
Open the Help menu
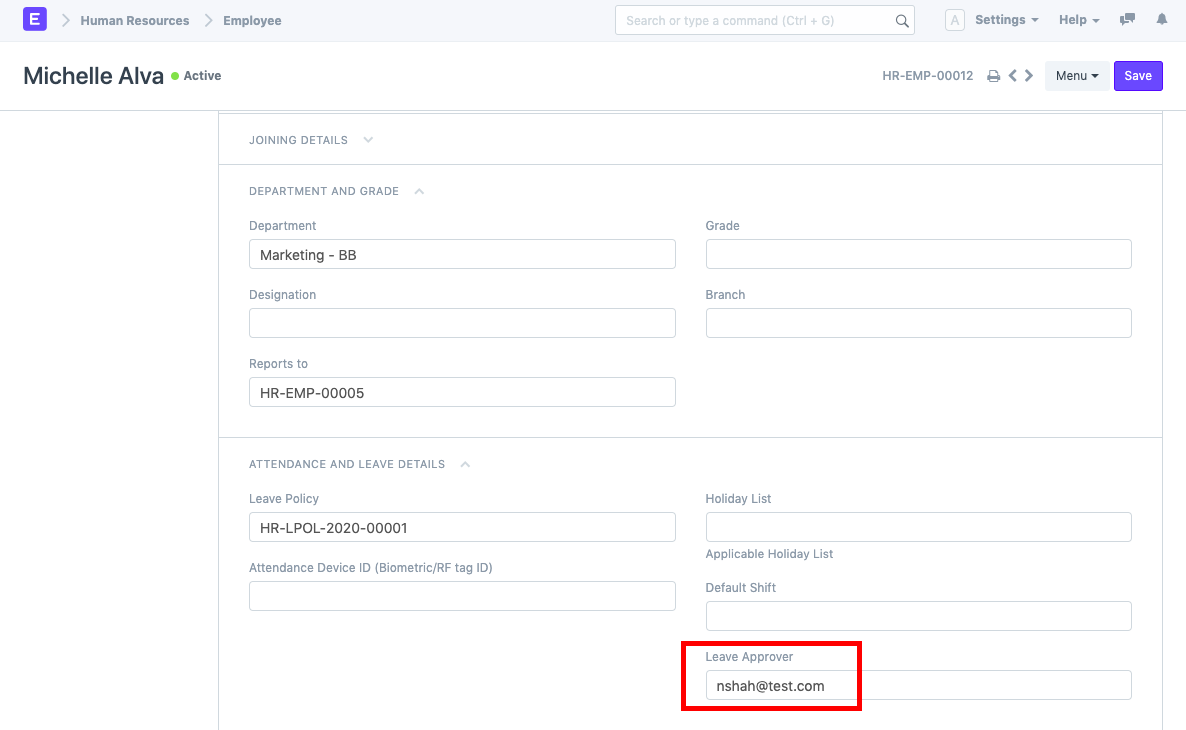coord(1079,20)
